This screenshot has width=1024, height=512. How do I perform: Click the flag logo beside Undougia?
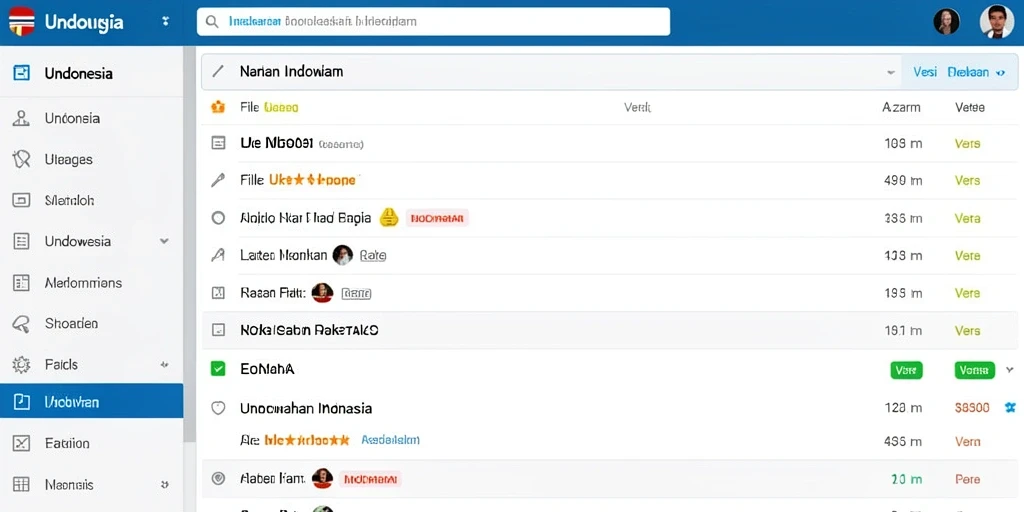point(21,21)
